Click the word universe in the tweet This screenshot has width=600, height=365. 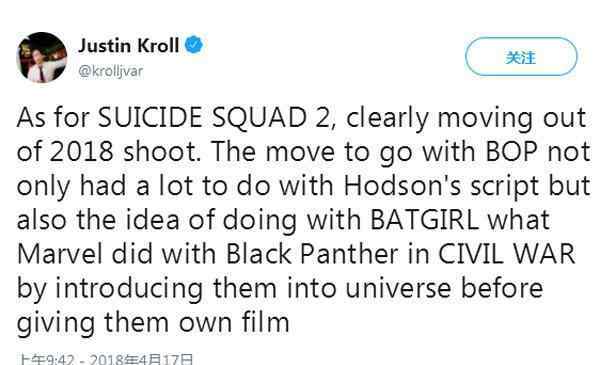(398, 288)
